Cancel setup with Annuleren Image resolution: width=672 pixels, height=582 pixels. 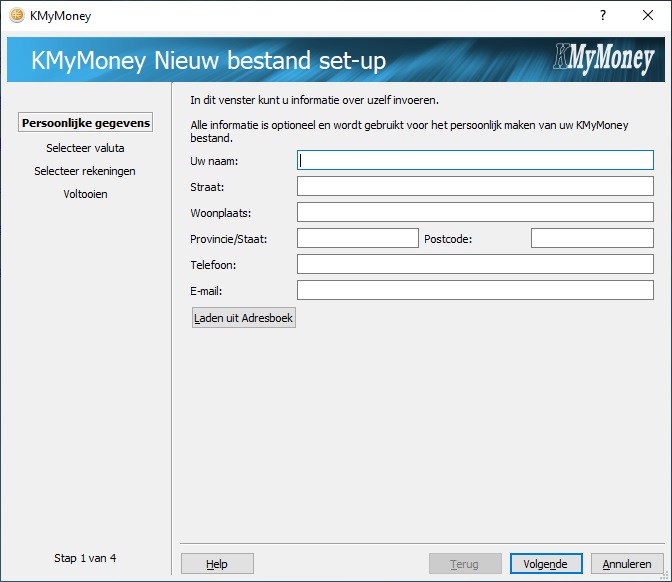pos(627,564)
